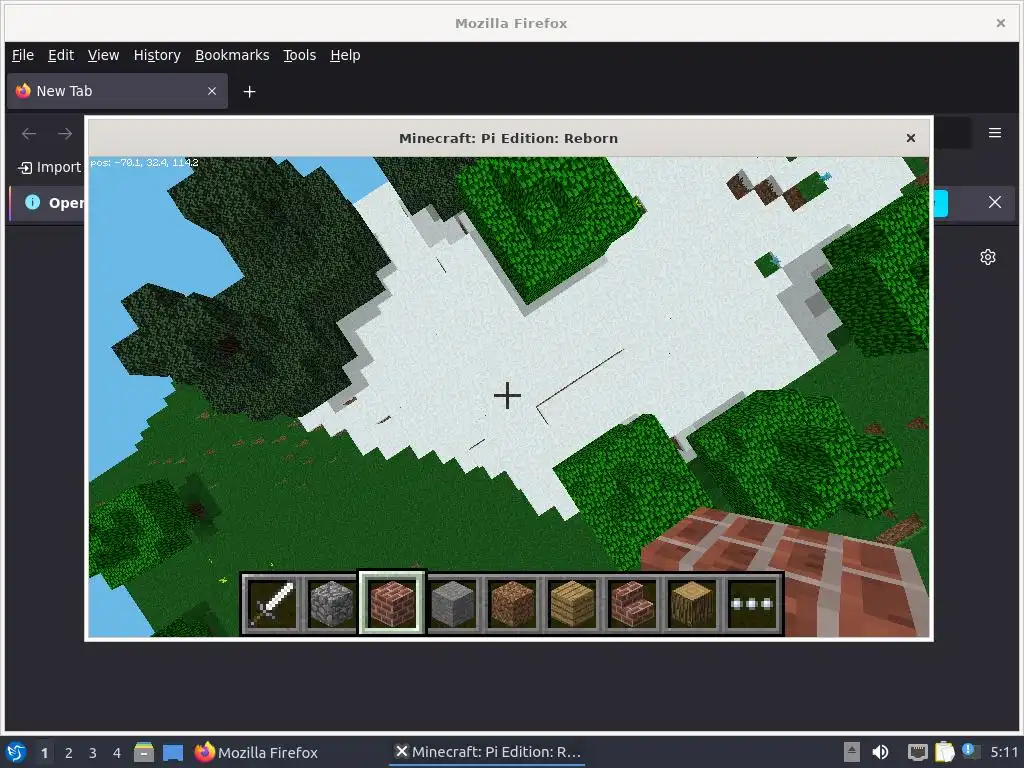Image resolution: width=1024 pixels, height=768 pixels.
Task: Click the removable media eject tray icon
Action: pos(851,752)
